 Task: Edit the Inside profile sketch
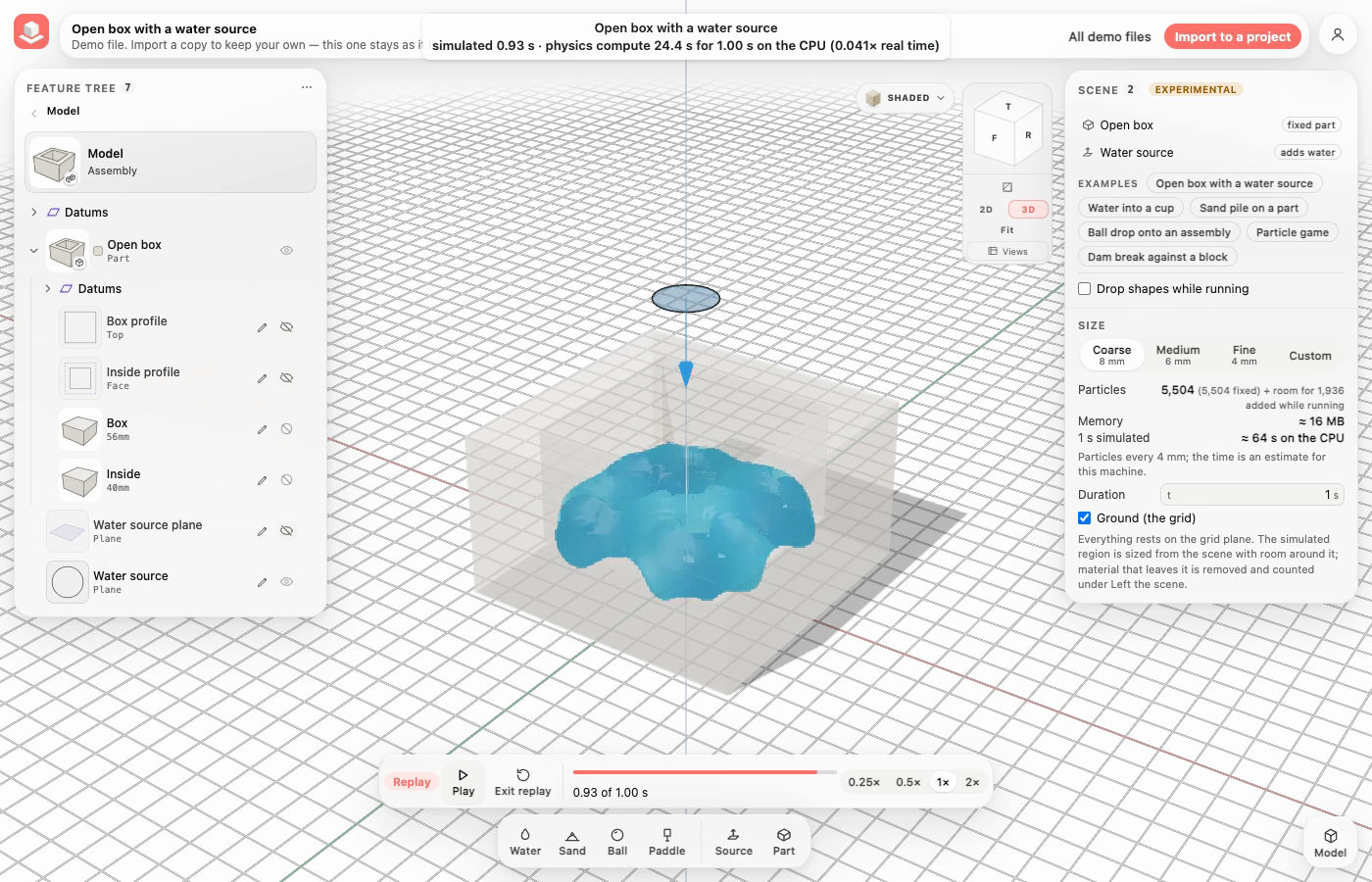click(x=262, y=378)
